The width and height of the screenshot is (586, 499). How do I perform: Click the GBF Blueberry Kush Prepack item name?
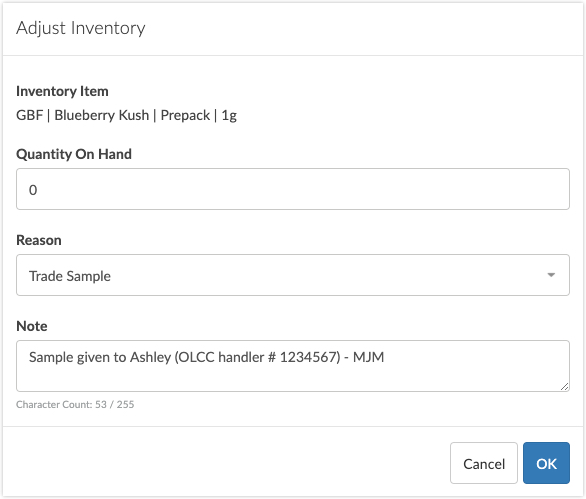[126, 115]
